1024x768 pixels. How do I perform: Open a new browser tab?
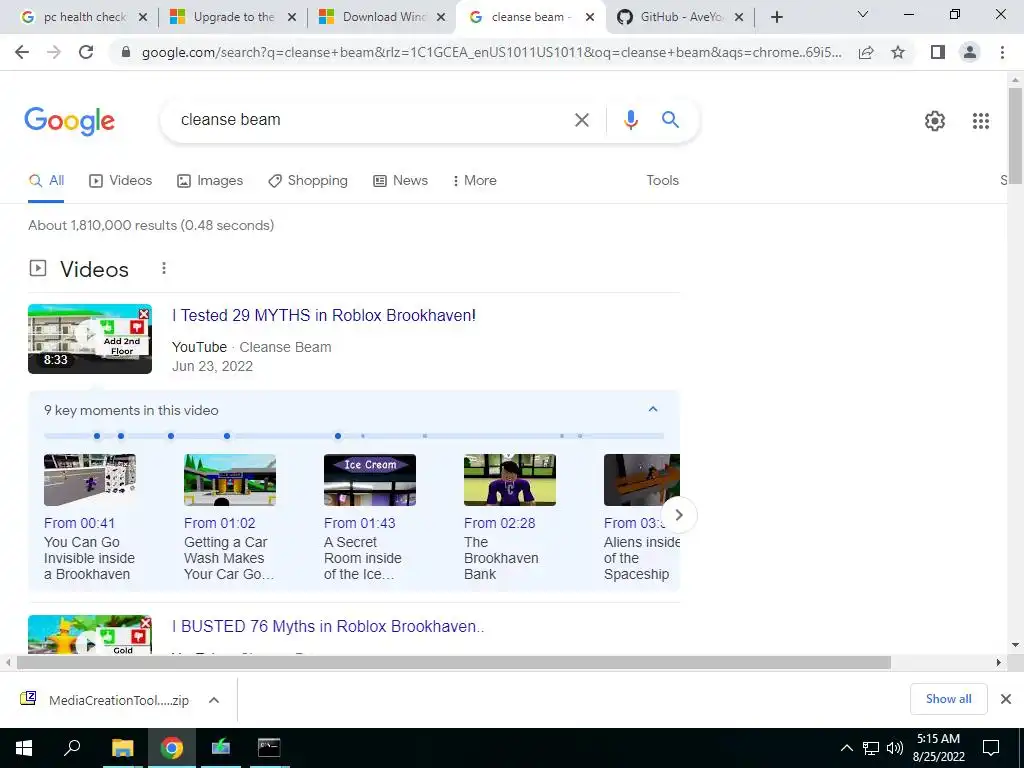pos(776,17)
